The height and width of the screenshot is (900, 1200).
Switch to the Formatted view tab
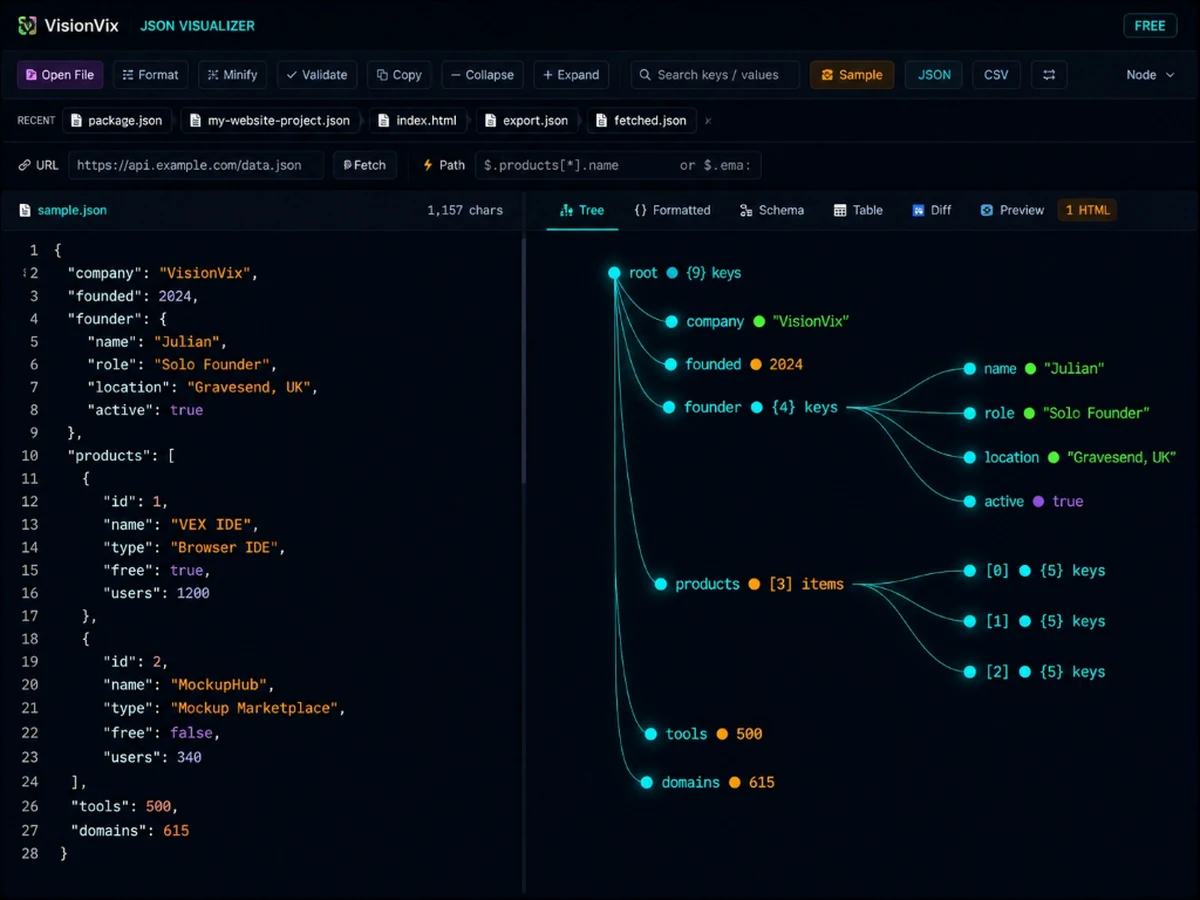point(672,210)
